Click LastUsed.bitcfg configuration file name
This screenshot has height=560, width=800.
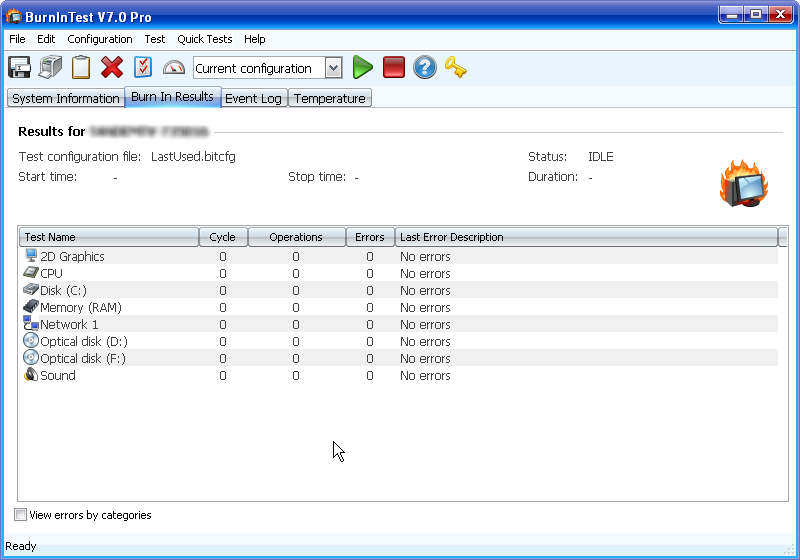tap(193, 157)
